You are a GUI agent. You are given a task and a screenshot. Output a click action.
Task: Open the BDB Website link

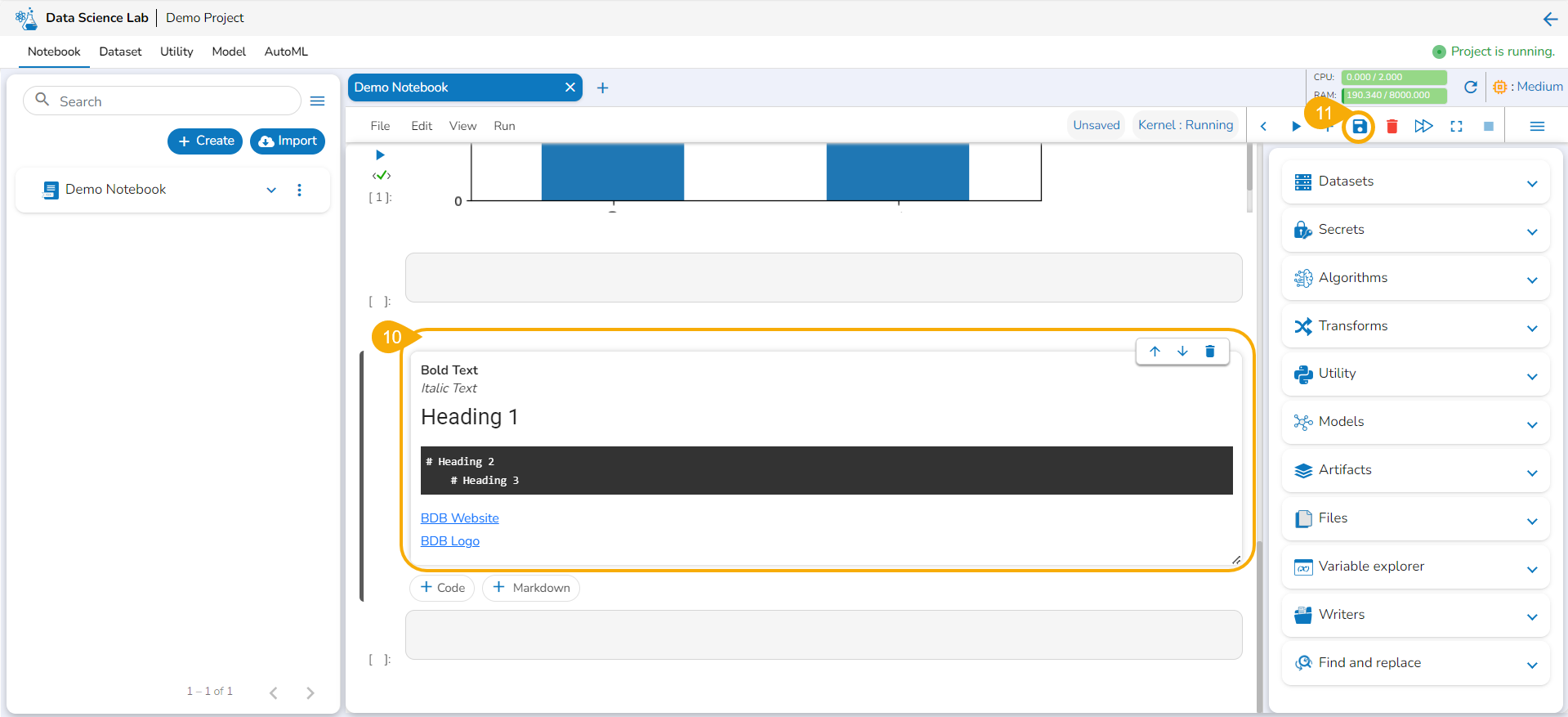(x=459, y=518)
